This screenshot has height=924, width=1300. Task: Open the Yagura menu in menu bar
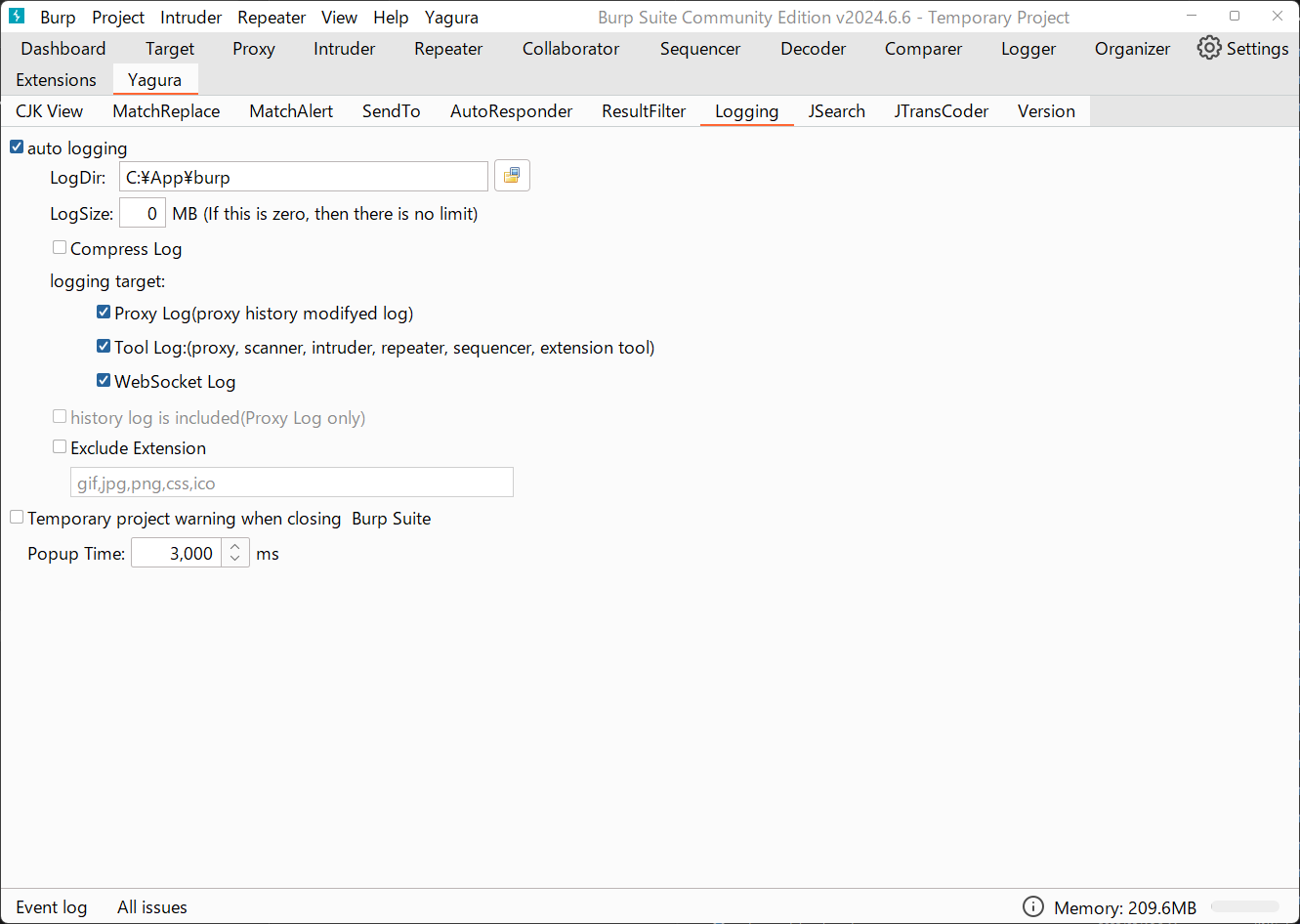pyautogui.click(x=451, y=18)
